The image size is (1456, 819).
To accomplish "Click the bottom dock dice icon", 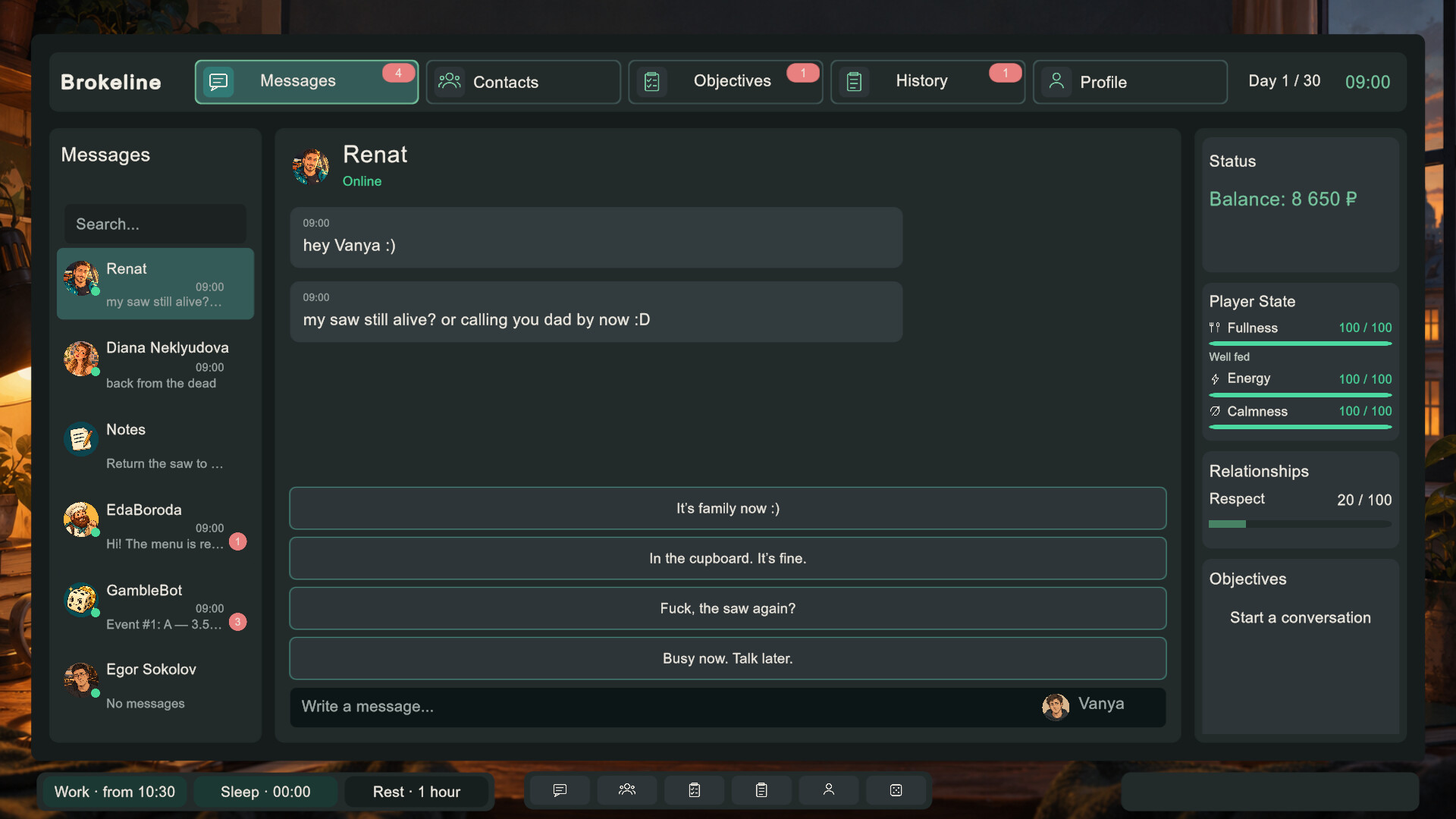I will point(896,790).
